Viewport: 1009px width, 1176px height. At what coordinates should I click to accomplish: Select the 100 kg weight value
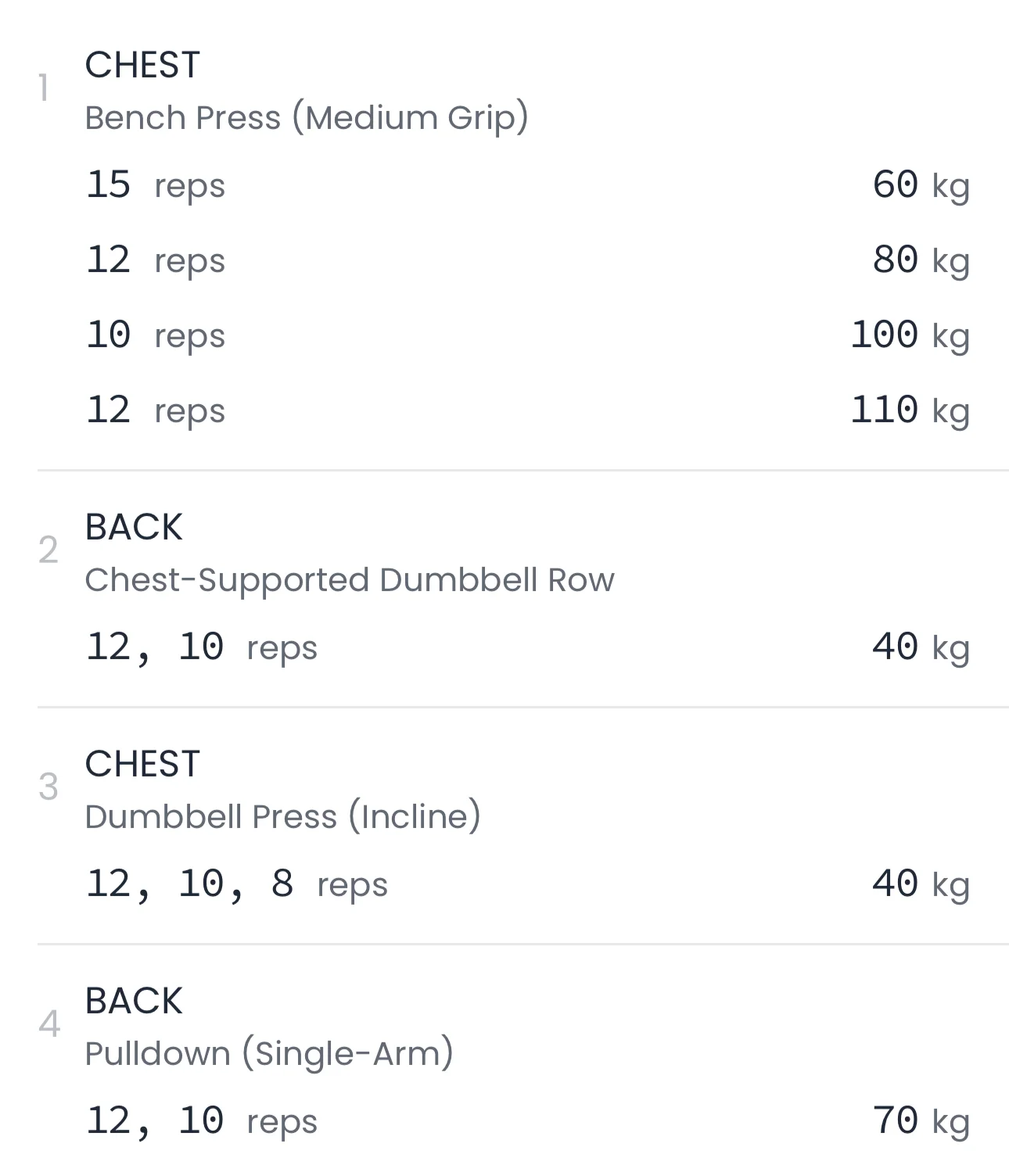[x=909, y=335]
